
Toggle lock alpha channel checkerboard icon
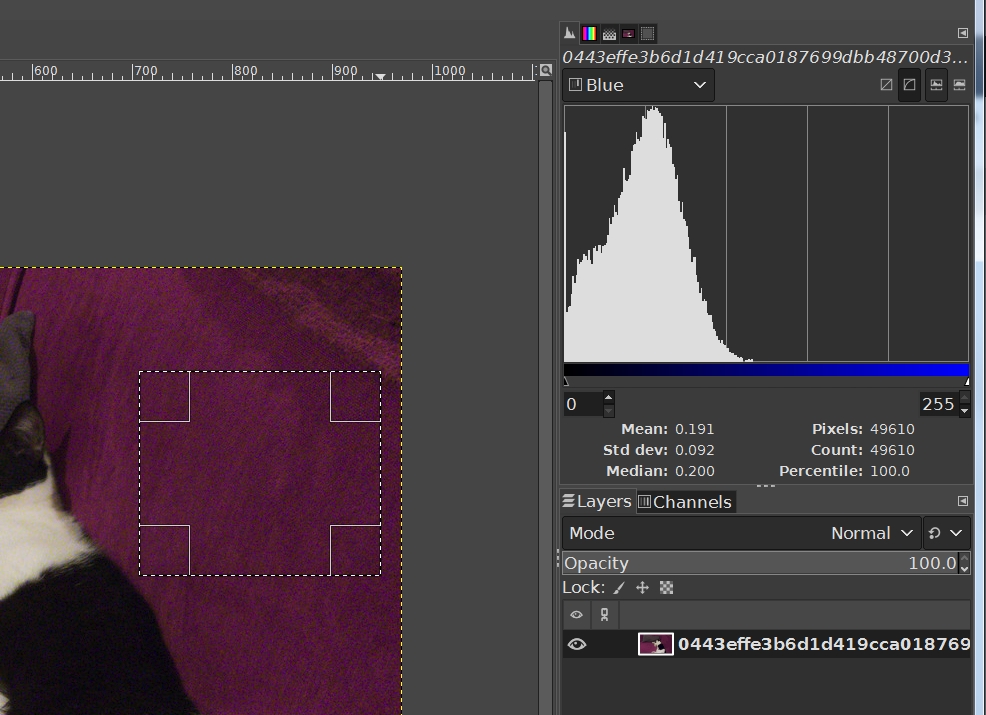point(666,588)
